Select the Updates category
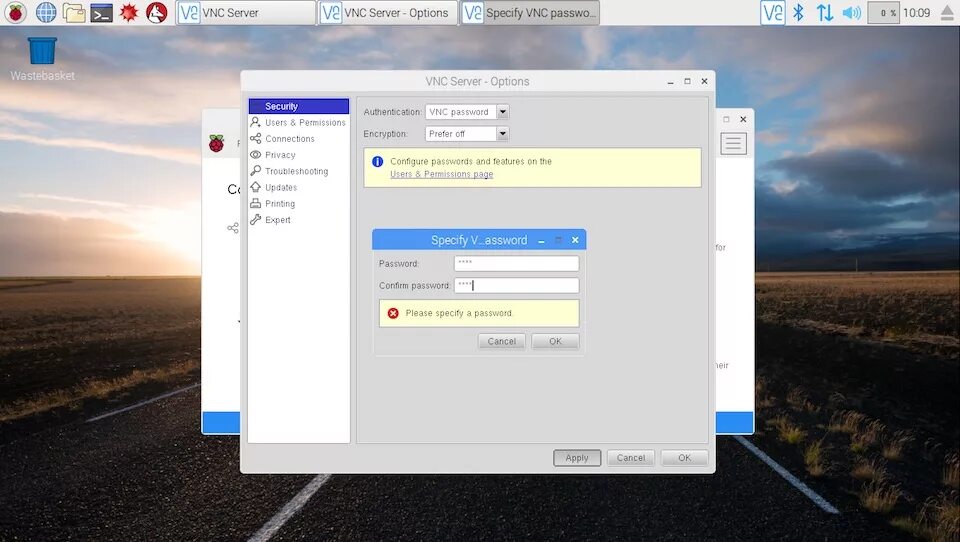Image resolution: width=960 pixels, height=542 pixels. click(x=299, y=187)
